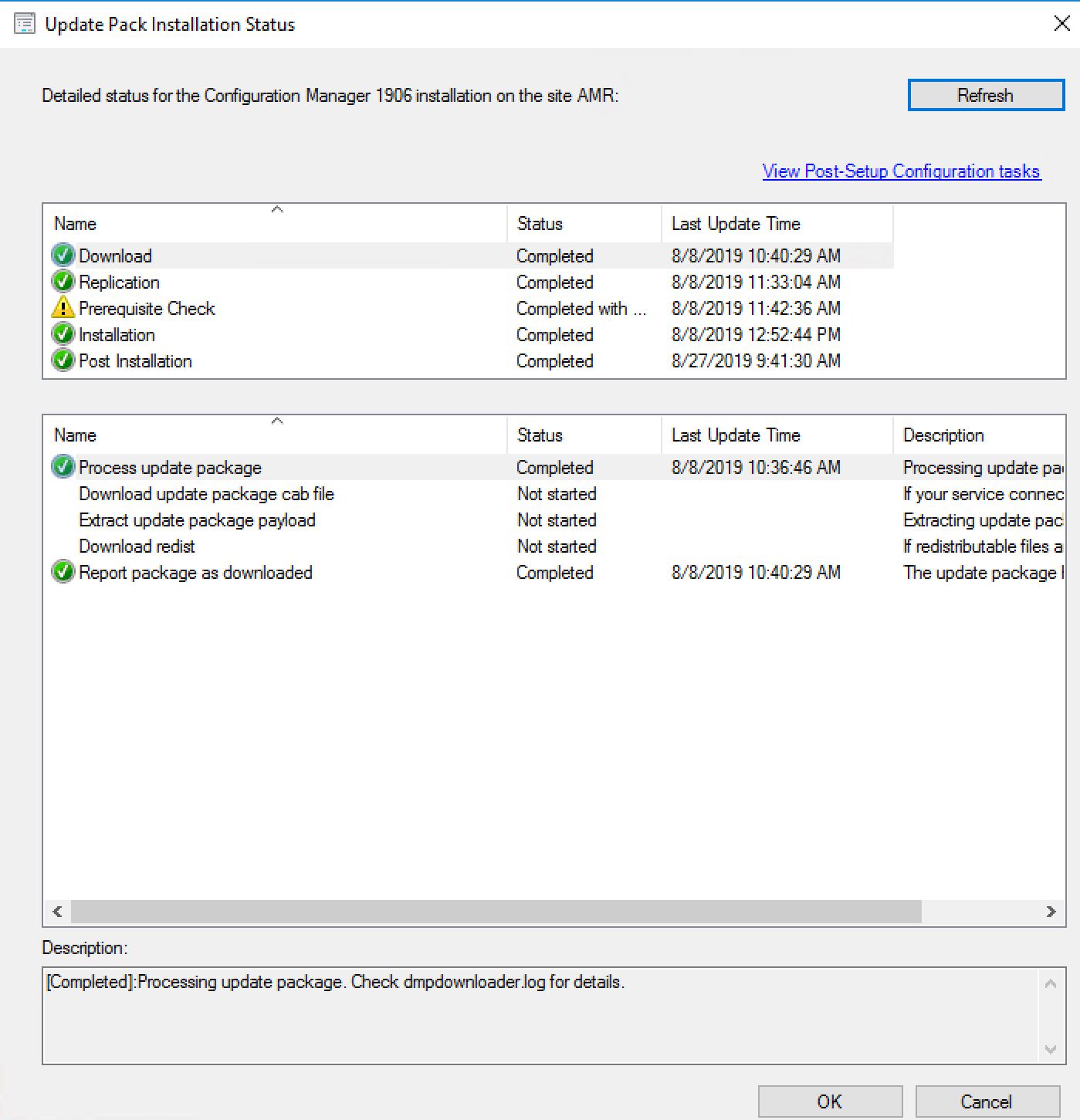
Task: Click the horizontal scrollbar right arrow
Action: tap(1051, 912)
